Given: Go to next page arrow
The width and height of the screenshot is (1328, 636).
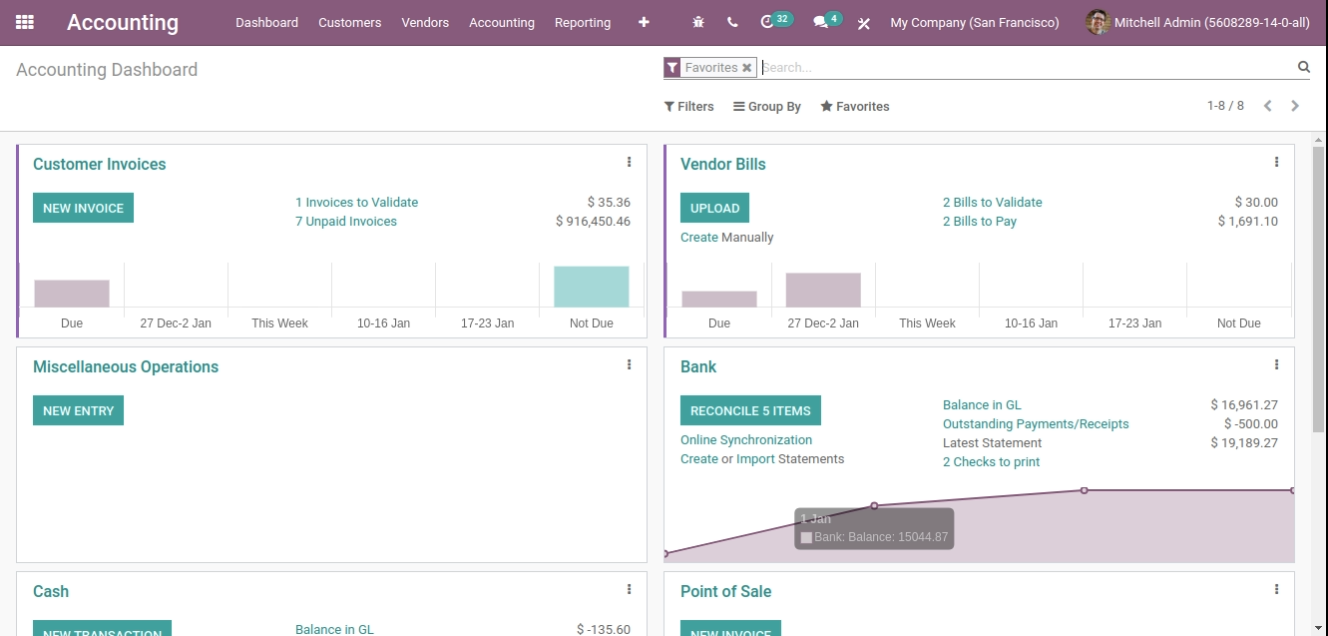Looking at the screenshot, I should (1295, 106).
